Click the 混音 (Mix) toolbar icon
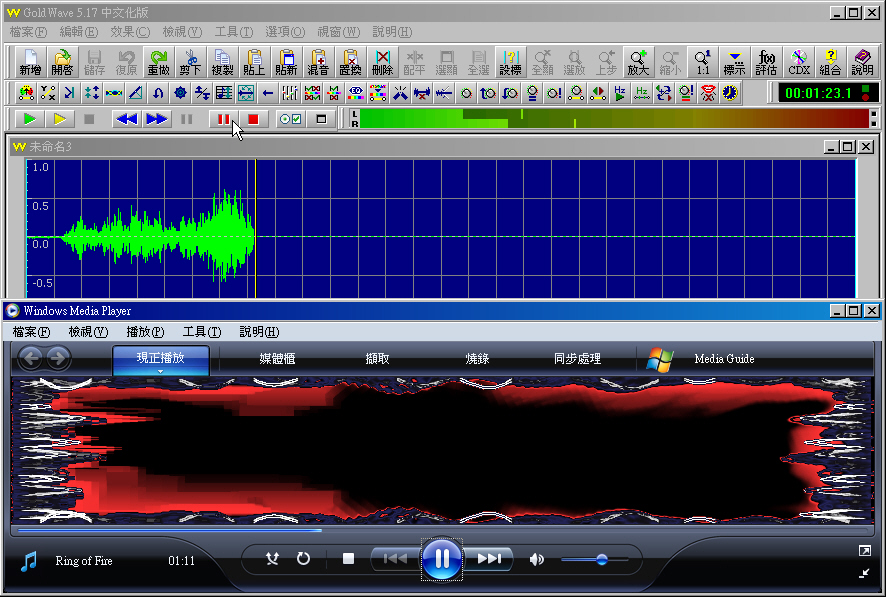Viewport: 886px width, 597px height. (x=318, y=62)
